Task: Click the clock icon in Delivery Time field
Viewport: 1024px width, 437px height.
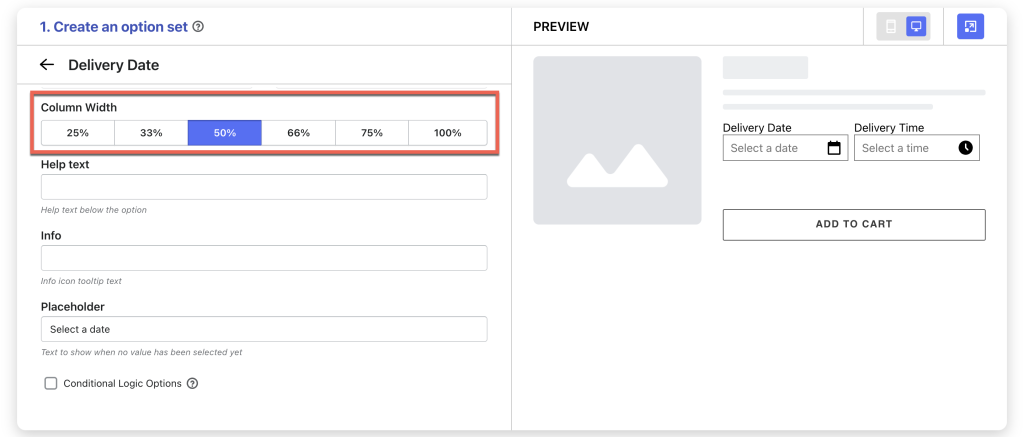Action: pos(965,148)
